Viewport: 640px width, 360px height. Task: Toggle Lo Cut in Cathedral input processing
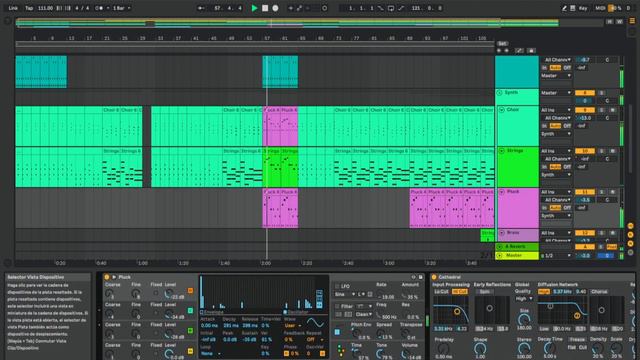(x=441, y=291)
